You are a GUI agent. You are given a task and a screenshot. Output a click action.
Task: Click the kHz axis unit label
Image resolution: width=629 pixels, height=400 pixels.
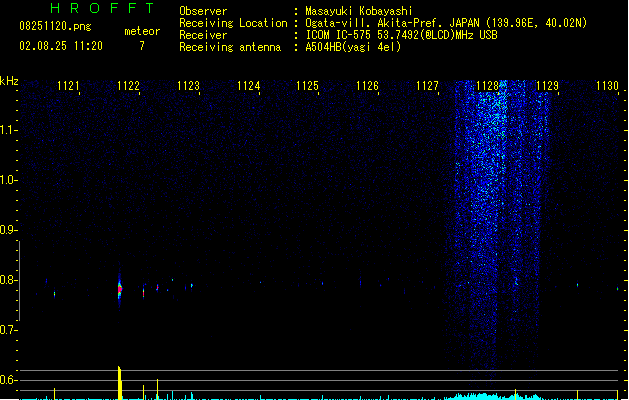[9, 81]
